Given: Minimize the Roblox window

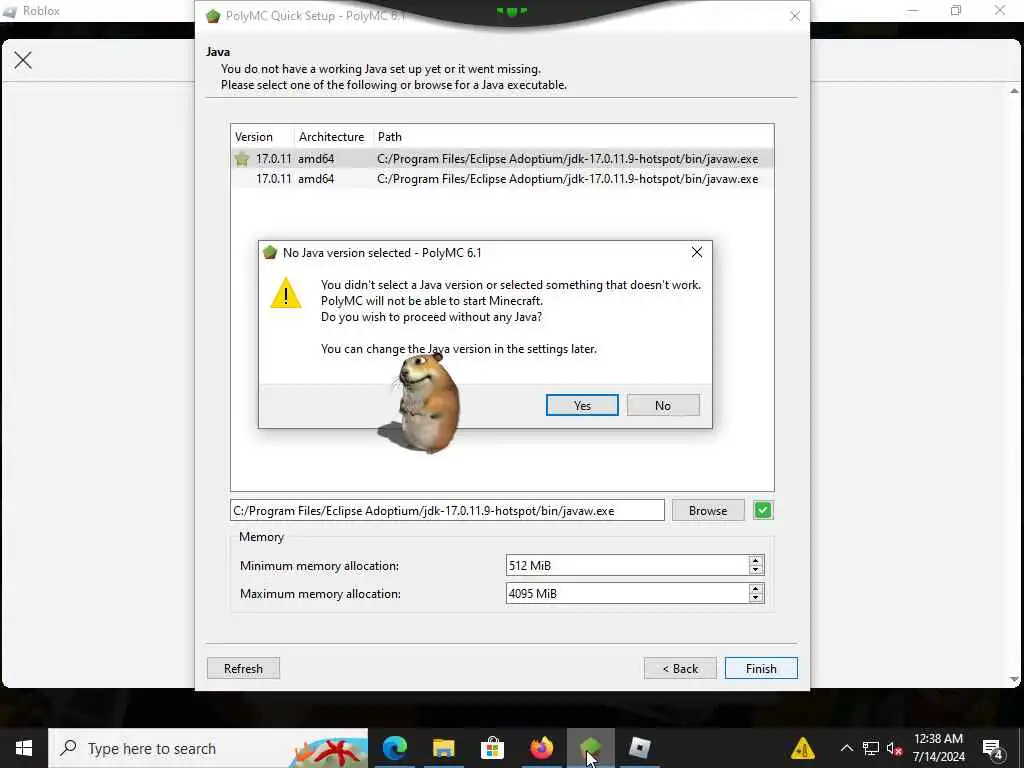Looking at the screenshot, I should (x=913, y=10).
